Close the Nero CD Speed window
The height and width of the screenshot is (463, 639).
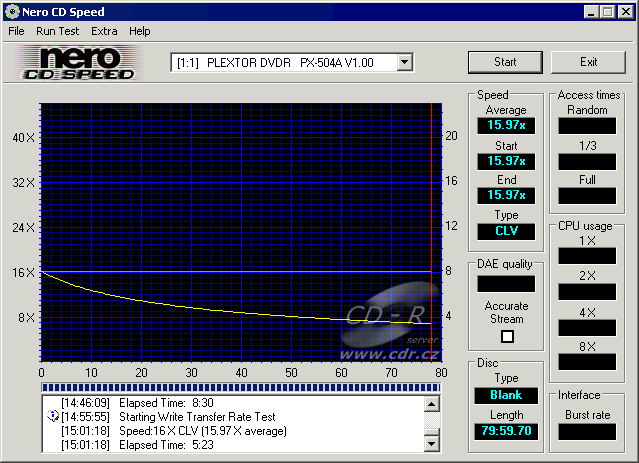click(626, 12)
